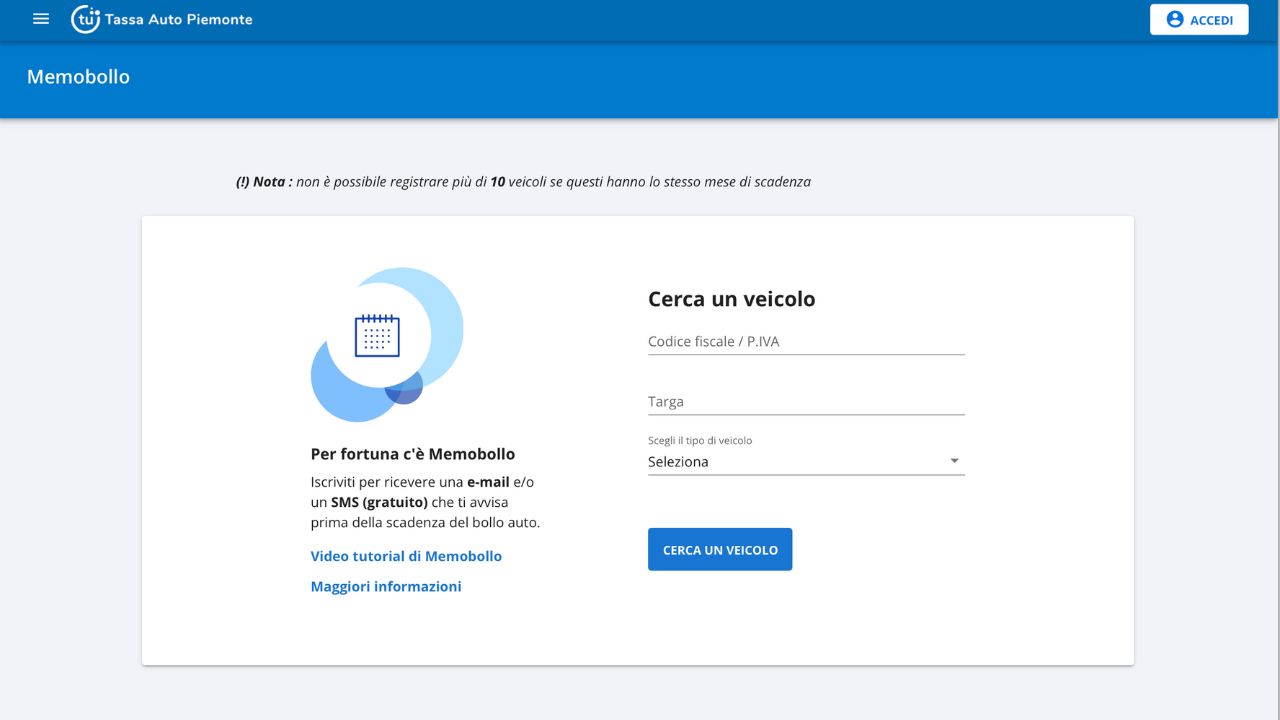The height and width of the screenshot is (720, 1280).
Task: Click the Cerca un veicolo heading
Action: pos(732,299)
